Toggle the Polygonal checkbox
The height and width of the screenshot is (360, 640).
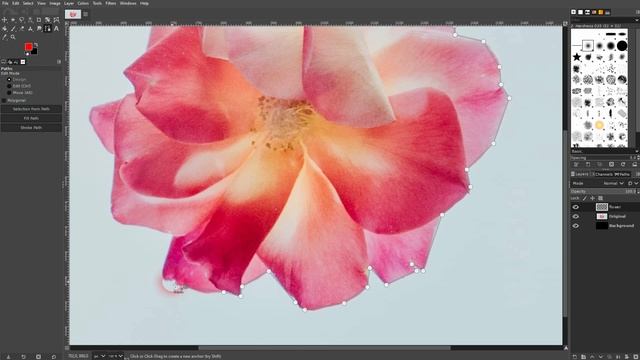click(4, 100)
